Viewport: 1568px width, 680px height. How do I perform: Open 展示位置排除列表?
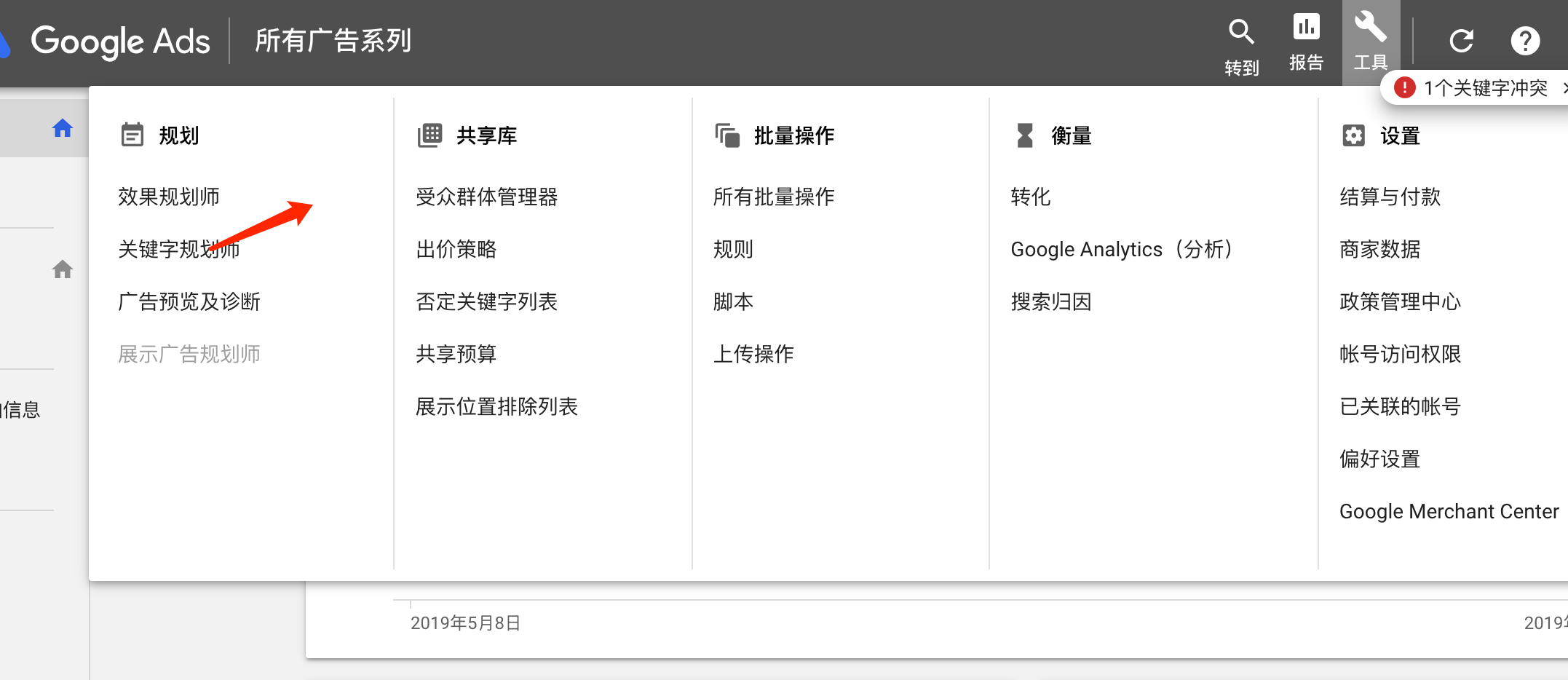(x=497, y=406)
